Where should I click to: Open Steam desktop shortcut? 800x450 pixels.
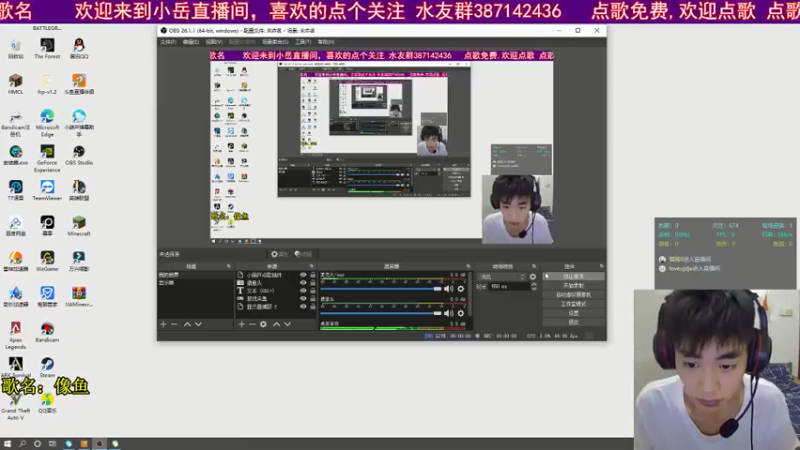click(47, 367)
